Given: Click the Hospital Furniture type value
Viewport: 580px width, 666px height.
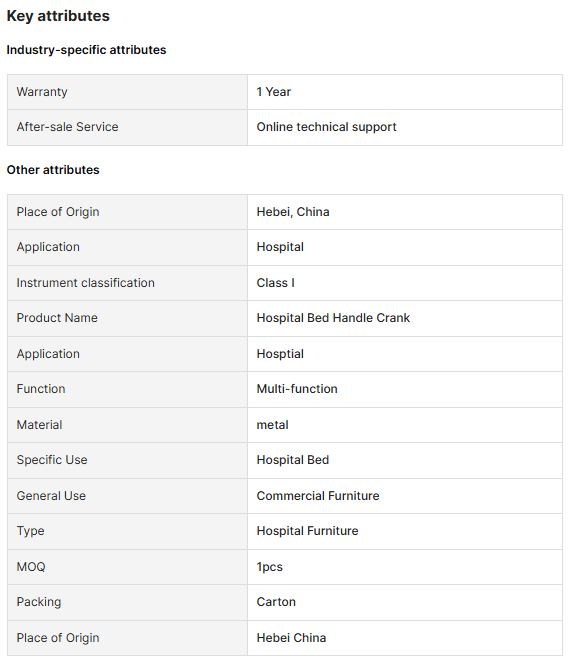Looking at the screenshot, I should point(307,531).
